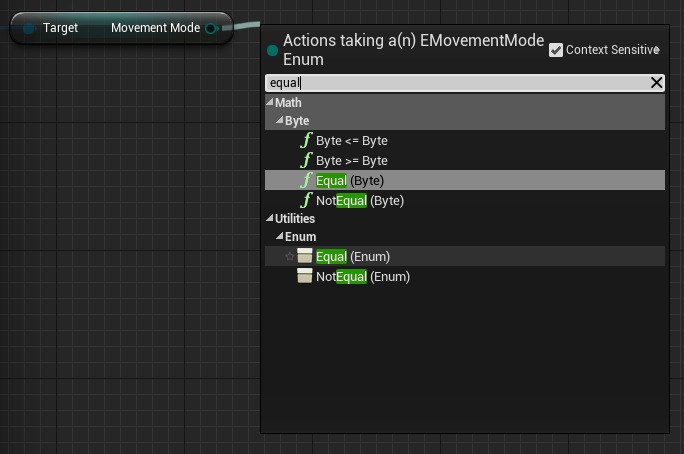Clear the search field with the X button
This screenshot has height=454, width=684.
click(656, 82)
